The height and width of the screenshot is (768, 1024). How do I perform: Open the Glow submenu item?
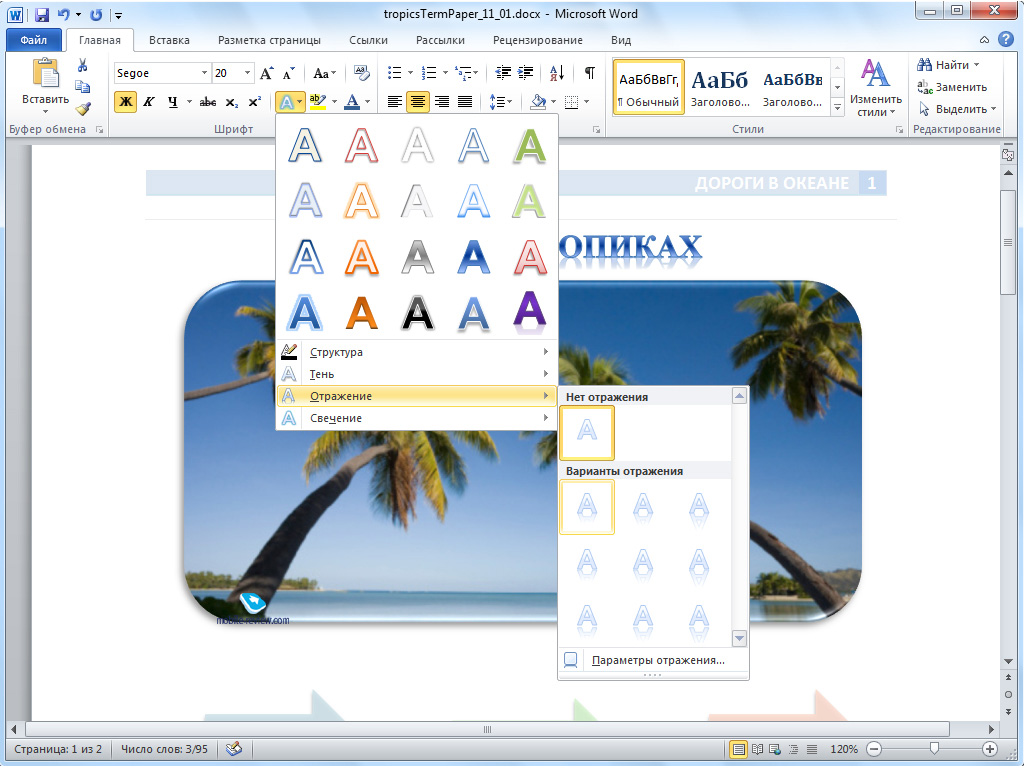[x=417, y=418]
